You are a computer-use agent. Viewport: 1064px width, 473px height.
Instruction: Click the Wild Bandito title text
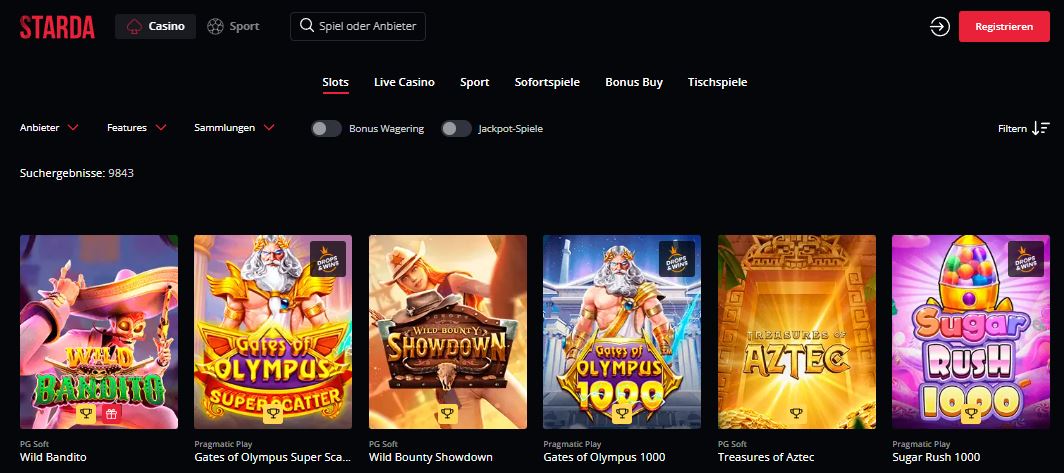53,457
